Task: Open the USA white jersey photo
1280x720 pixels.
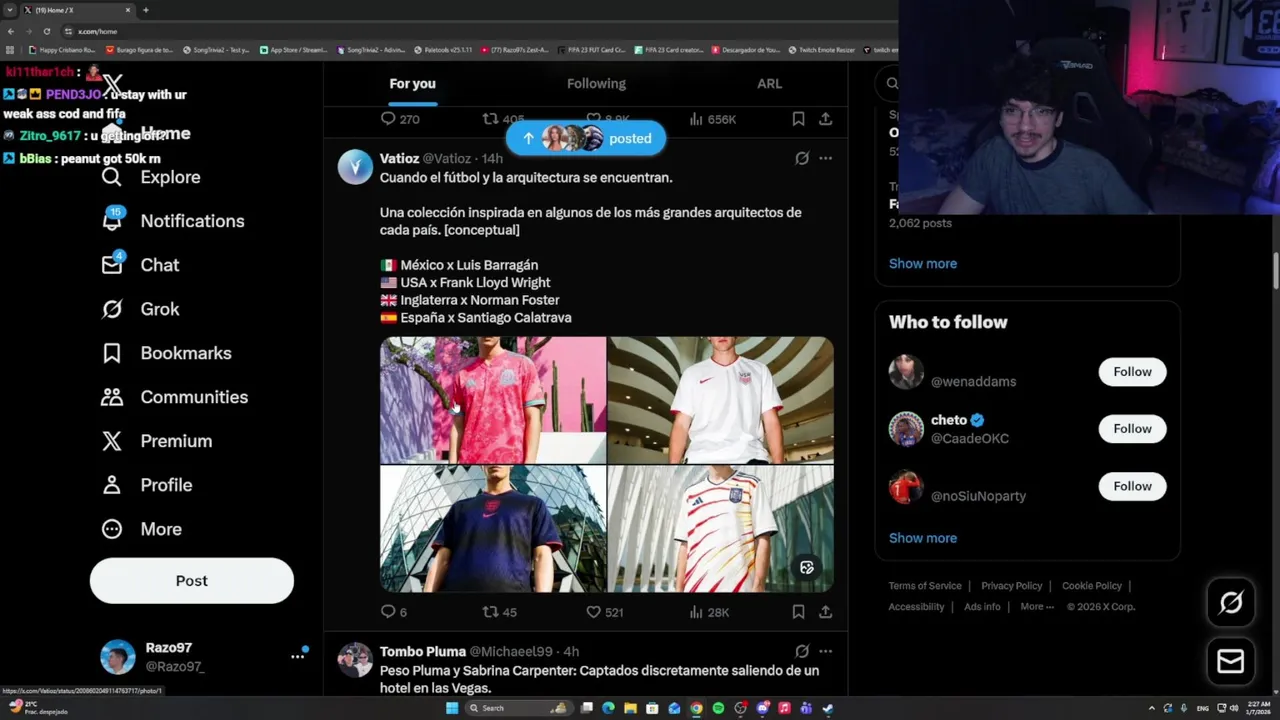Action: point(721,400)
